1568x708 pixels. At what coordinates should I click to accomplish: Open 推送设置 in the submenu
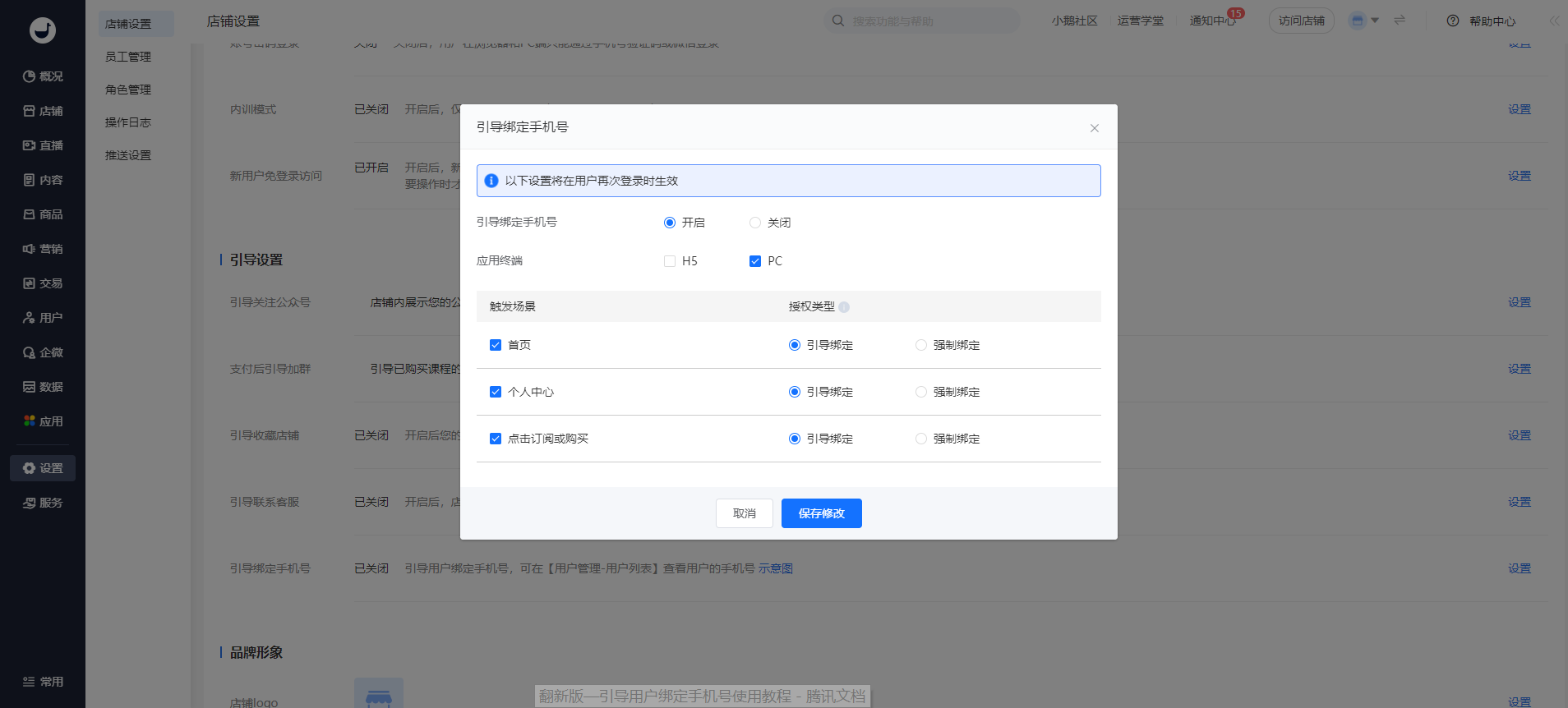click(x=128, y=155)
